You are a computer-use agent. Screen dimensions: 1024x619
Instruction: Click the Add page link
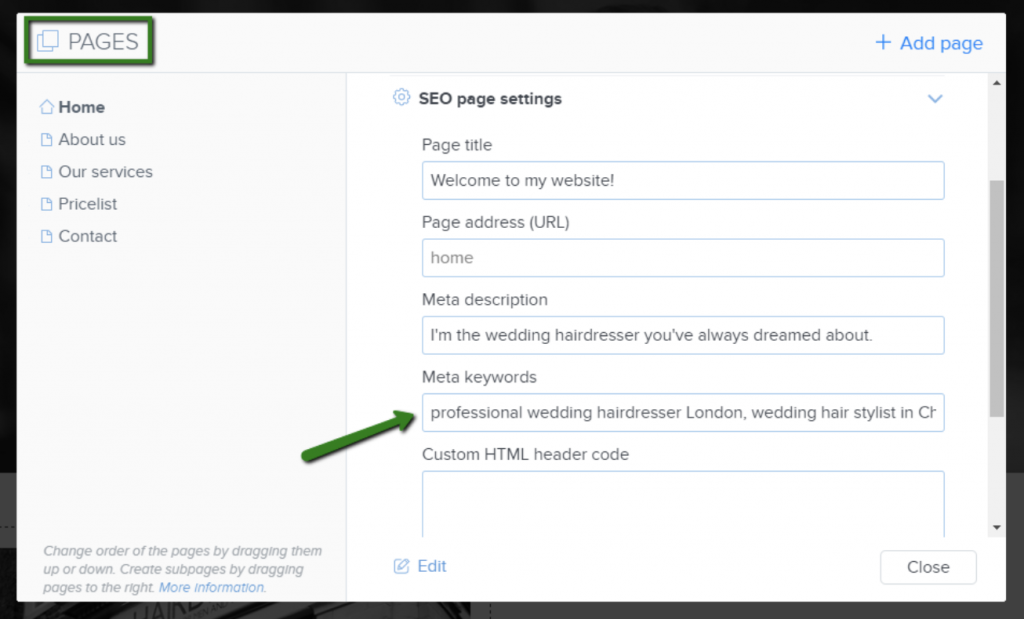[941, 43]
